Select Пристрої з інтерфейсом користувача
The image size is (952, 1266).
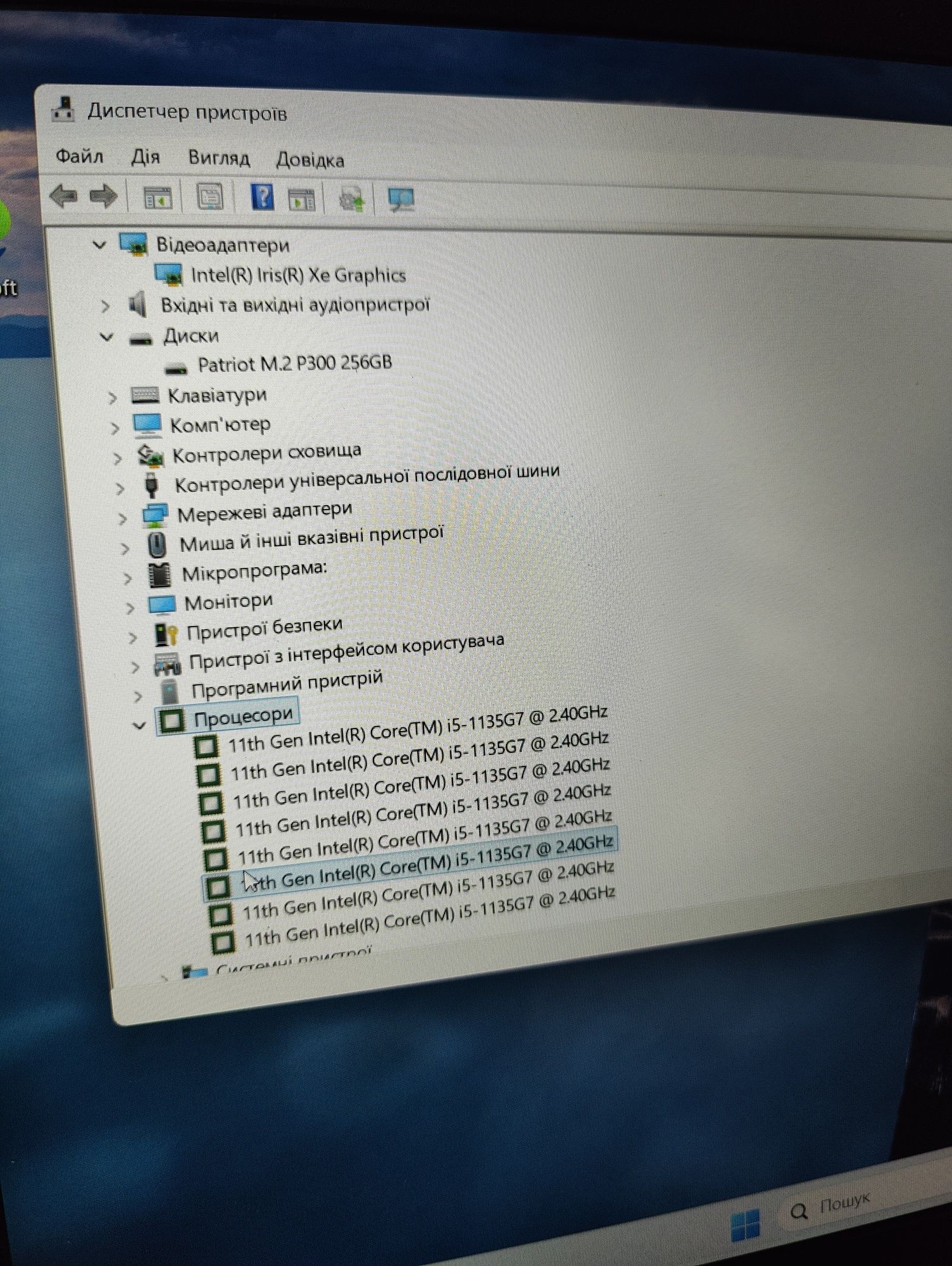click(346, 651)
